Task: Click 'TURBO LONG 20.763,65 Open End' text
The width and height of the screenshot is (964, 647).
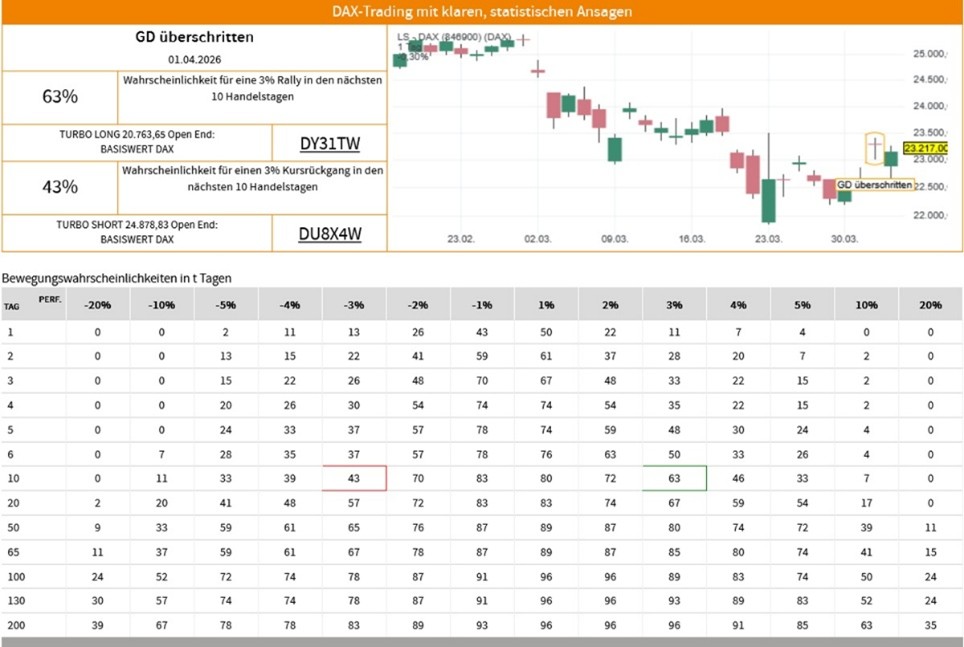Action: point(137,134)
